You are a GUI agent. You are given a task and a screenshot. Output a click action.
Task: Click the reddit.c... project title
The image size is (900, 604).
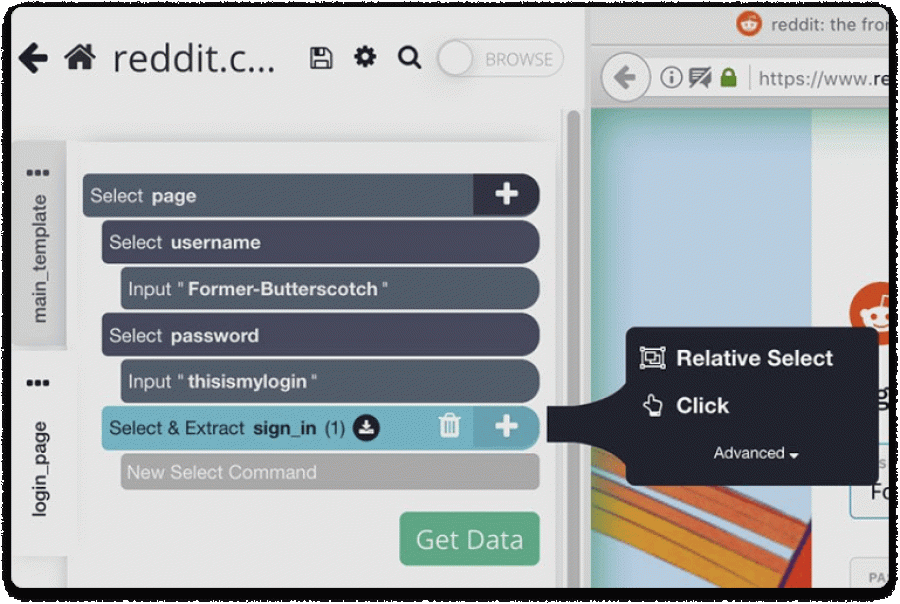pyautogui.click(x=194, y=59)
